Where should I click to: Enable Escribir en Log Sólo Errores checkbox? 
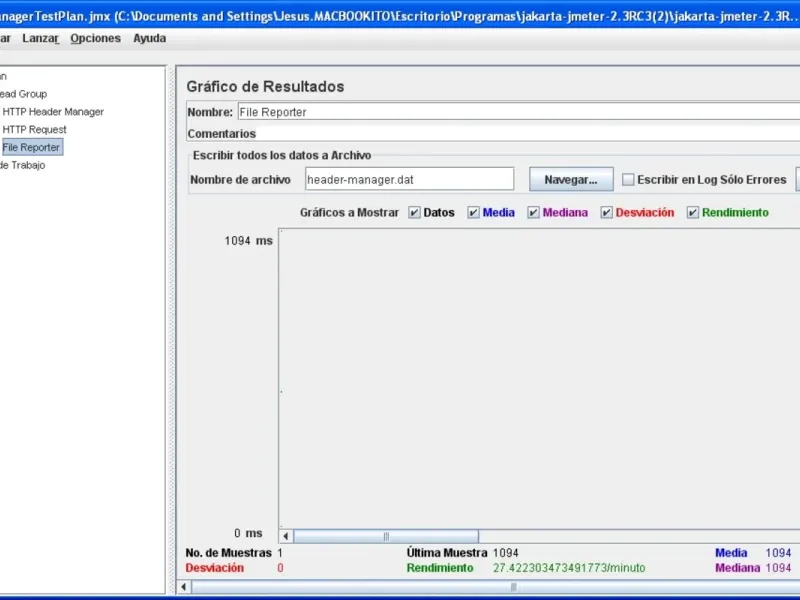click(628, 180)
